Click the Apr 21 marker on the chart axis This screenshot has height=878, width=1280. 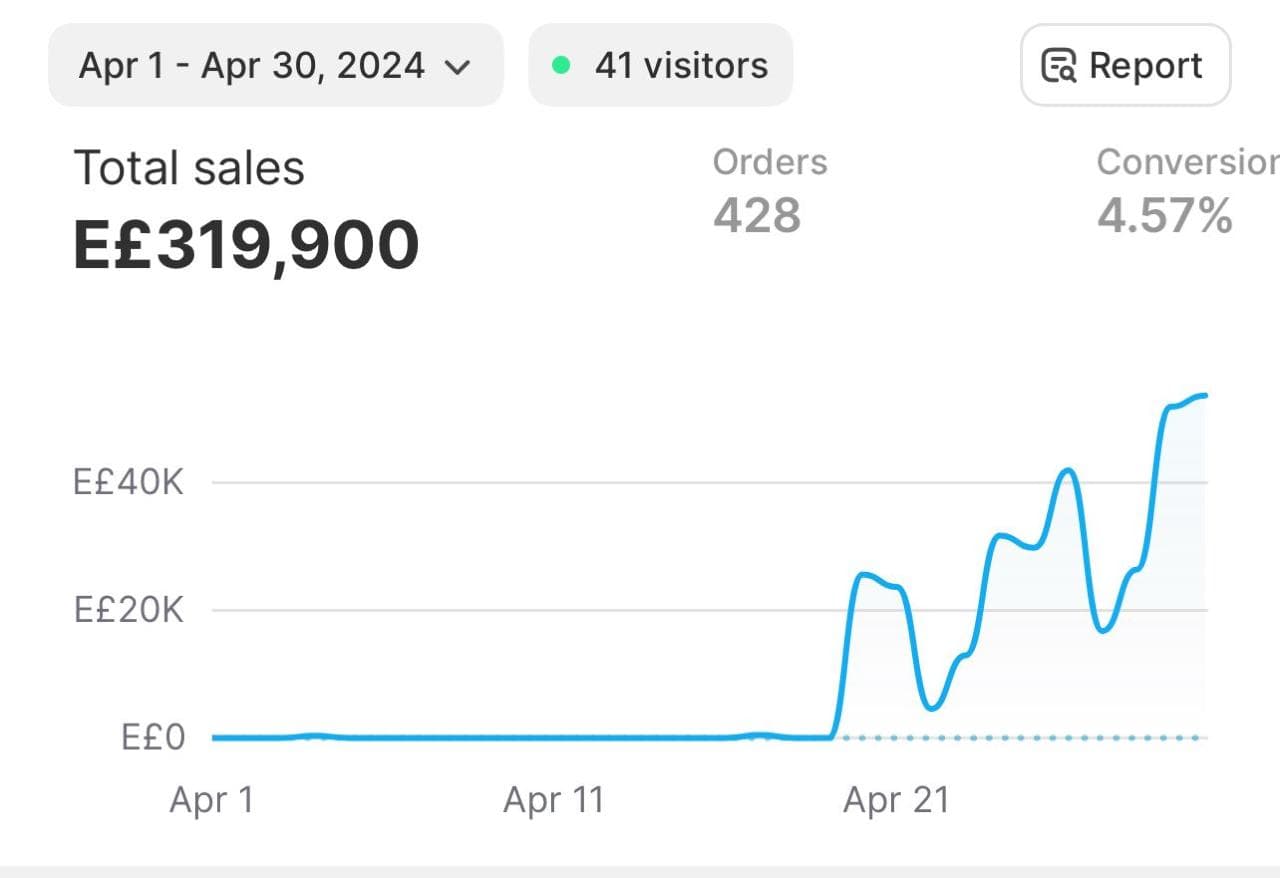pyautogui.click(x=896, y=800)
